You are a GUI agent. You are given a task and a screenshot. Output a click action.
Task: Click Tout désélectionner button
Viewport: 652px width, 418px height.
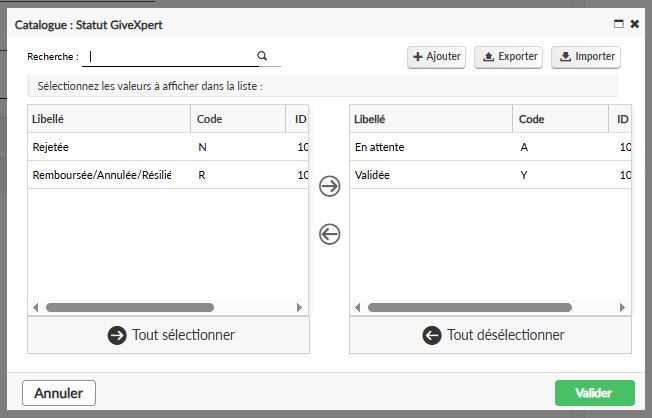coord(491,335)
